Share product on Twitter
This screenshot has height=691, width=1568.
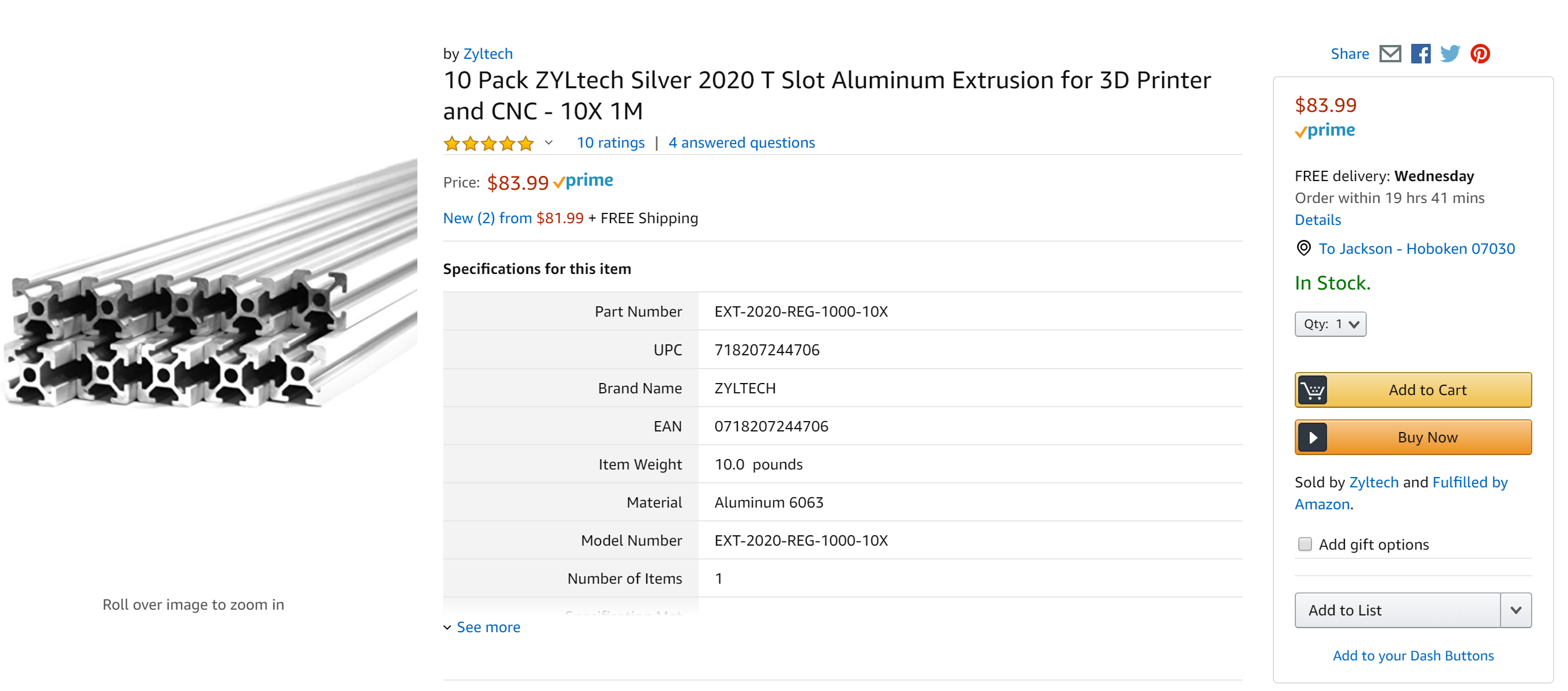pyautogui.click(x=1450, y=54)
